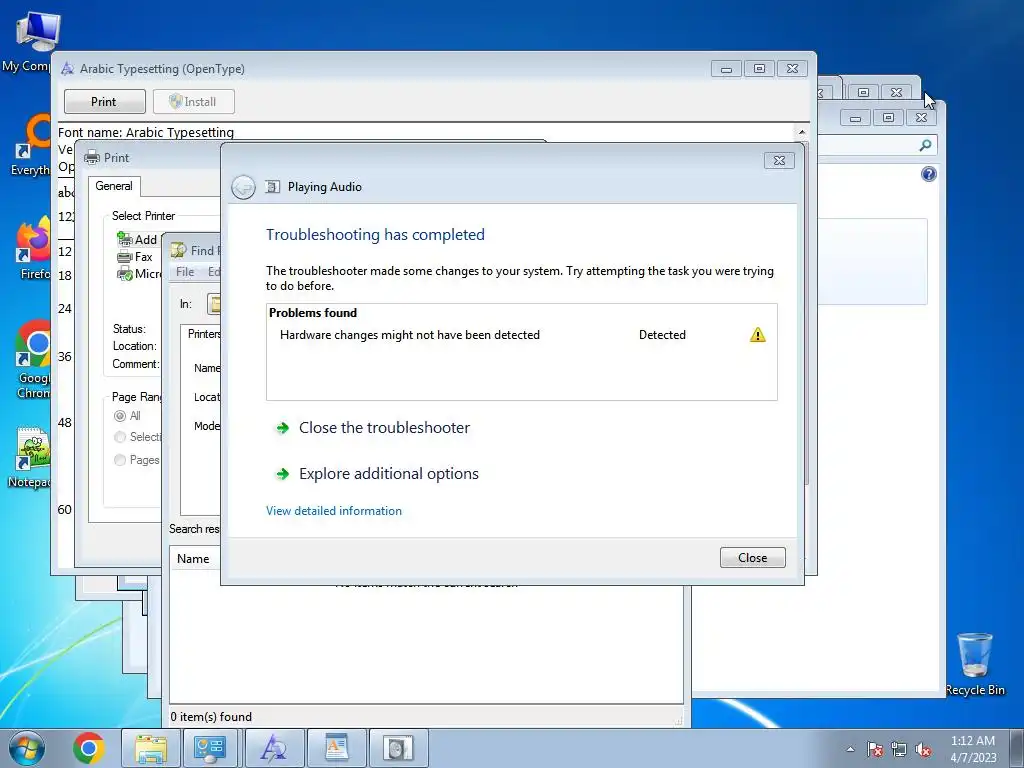Close the Playing Audio dialog with X

[x=779, y=161]
